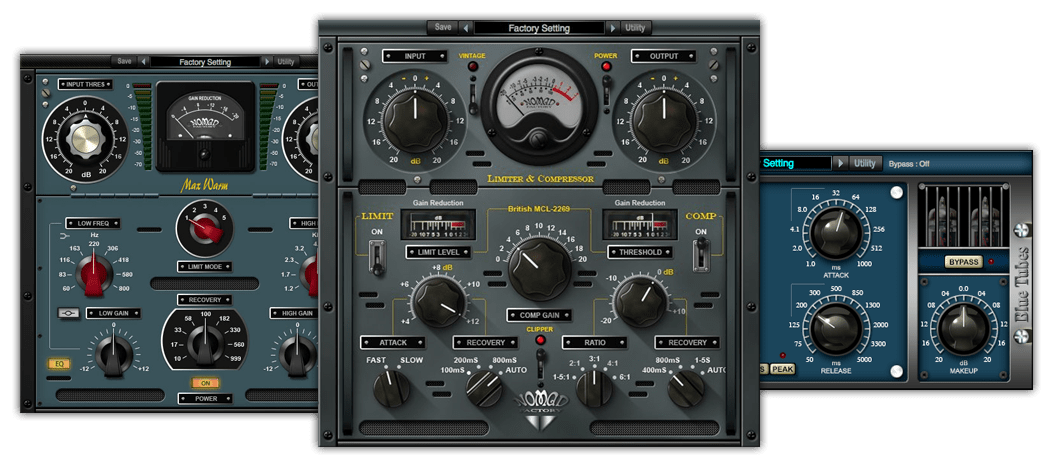Click previous preset arrow in Max Warm window
This screenshot has height=467, width=1053.
pos(143,61)
